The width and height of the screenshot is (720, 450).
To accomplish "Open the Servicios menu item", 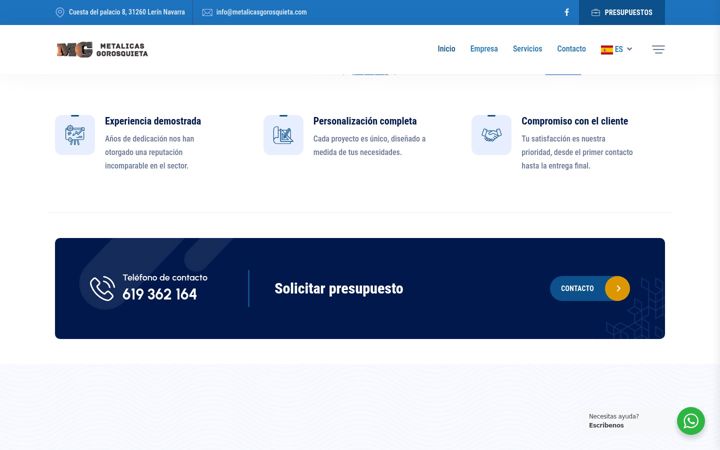I will click(x=527, y=49).
